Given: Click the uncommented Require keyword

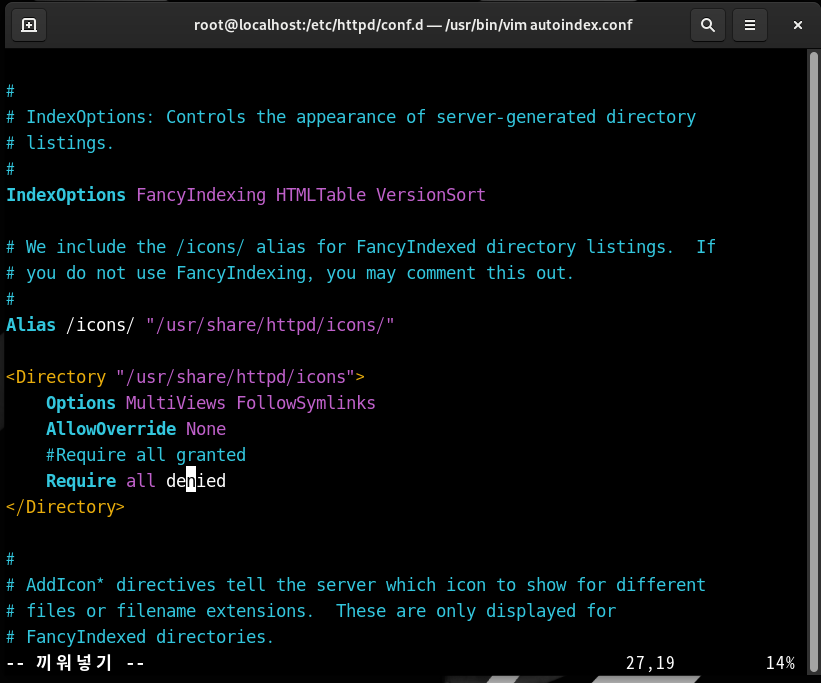Looking at the screenshot, I should (x=81, y=481).
